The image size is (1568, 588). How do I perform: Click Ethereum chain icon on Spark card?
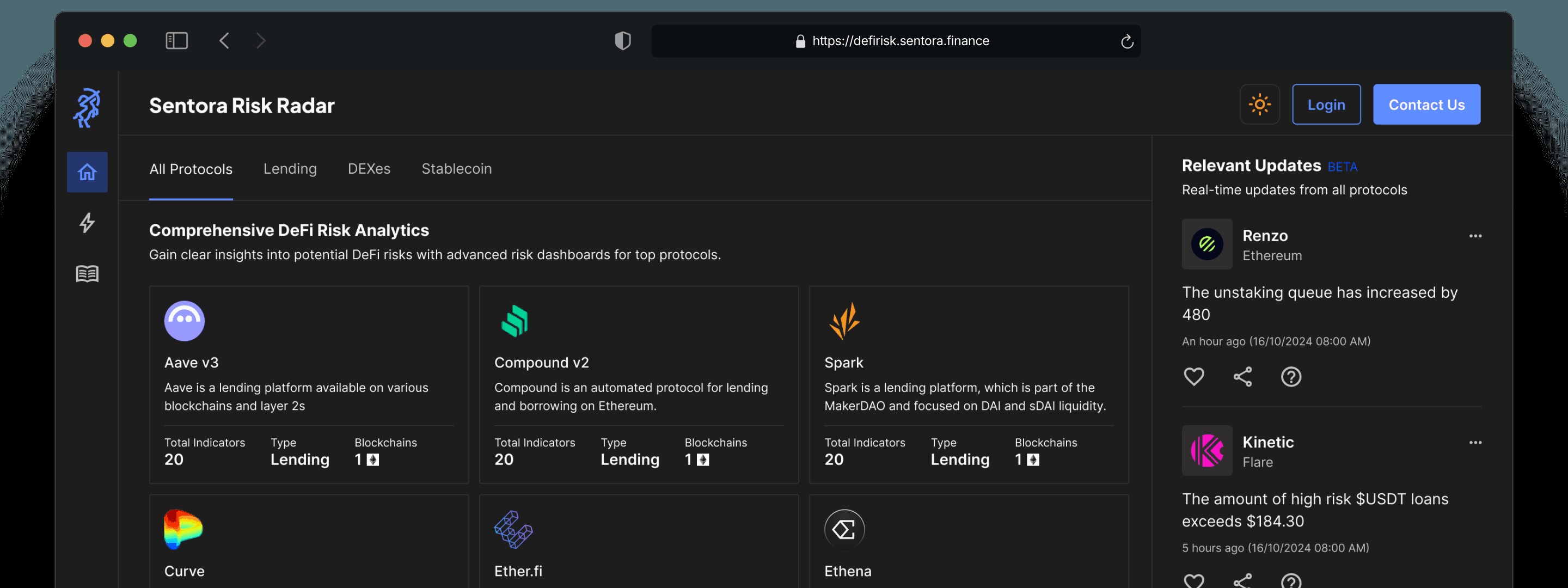1033,460
